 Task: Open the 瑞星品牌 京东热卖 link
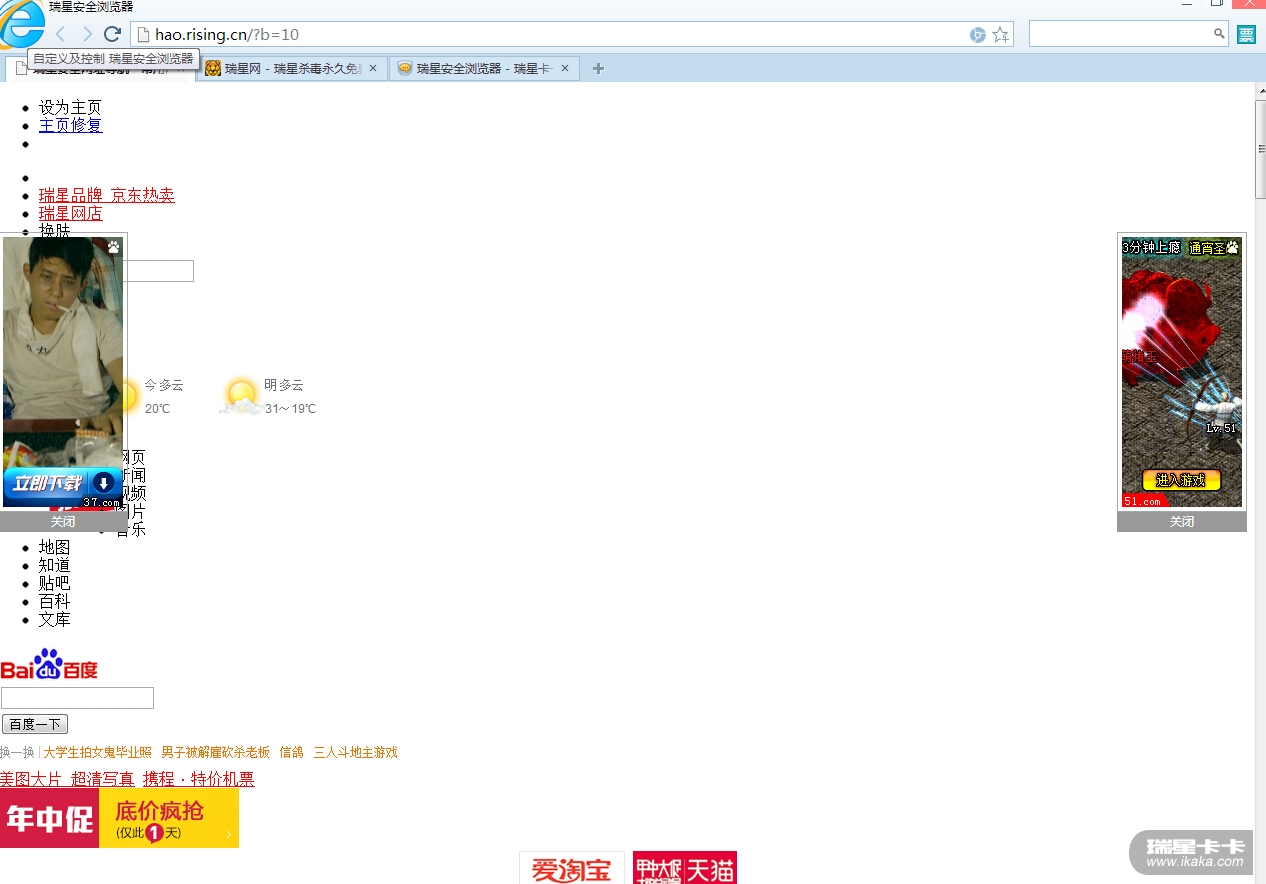tap(107, 195)
